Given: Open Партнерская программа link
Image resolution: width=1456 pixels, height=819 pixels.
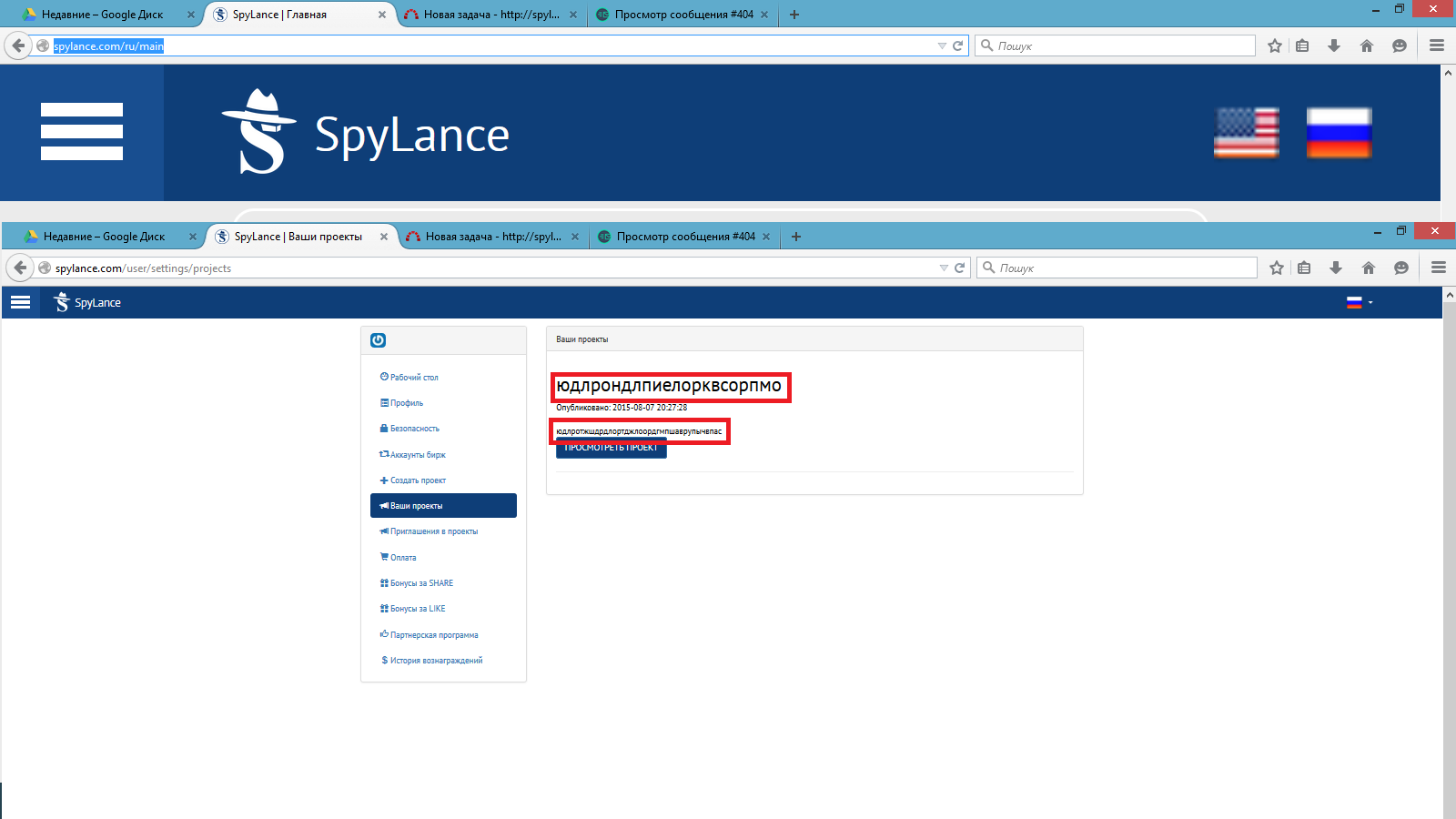Looking at the screenshot, I should (433, 635).
